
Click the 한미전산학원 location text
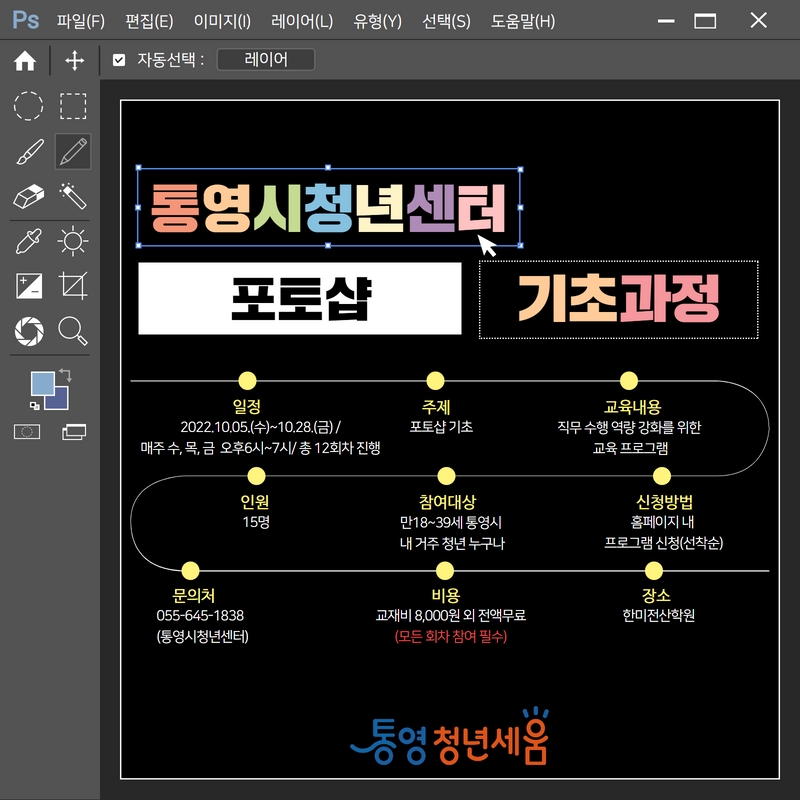(x=658, y=615)
